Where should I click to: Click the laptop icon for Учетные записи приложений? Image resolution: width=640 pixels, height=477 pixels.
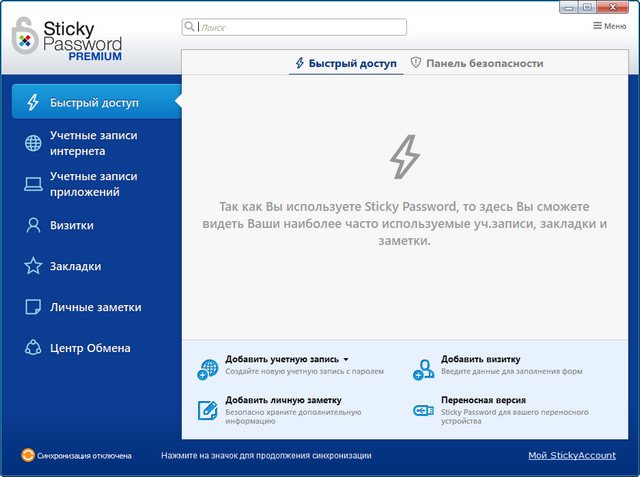[33, 184]
